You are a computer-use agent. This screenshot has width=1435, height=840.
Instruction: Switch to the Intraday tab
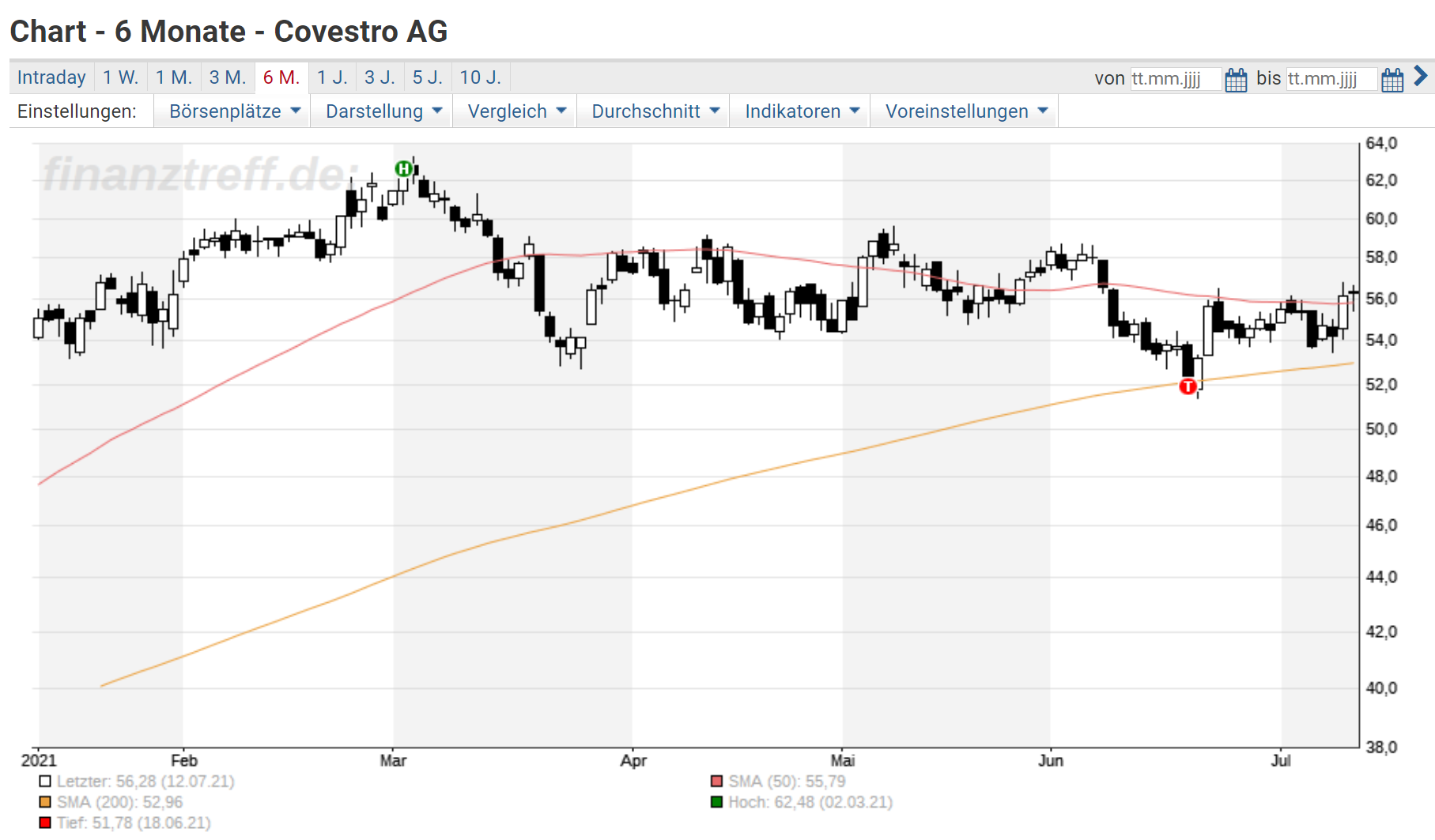click(51, 77)
